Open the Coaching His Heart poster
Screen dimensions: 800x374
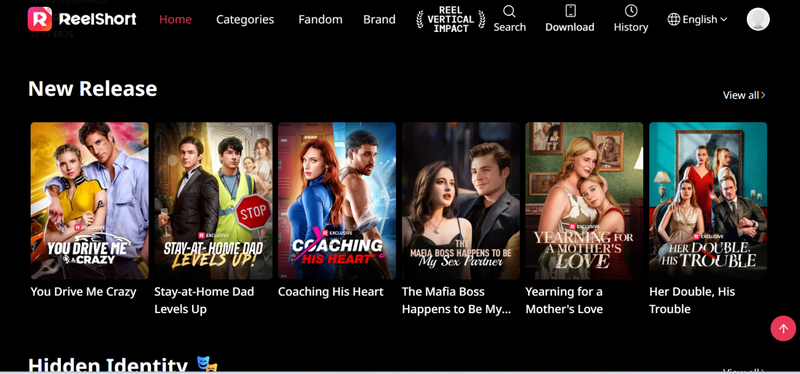click(x=337, y=201)
